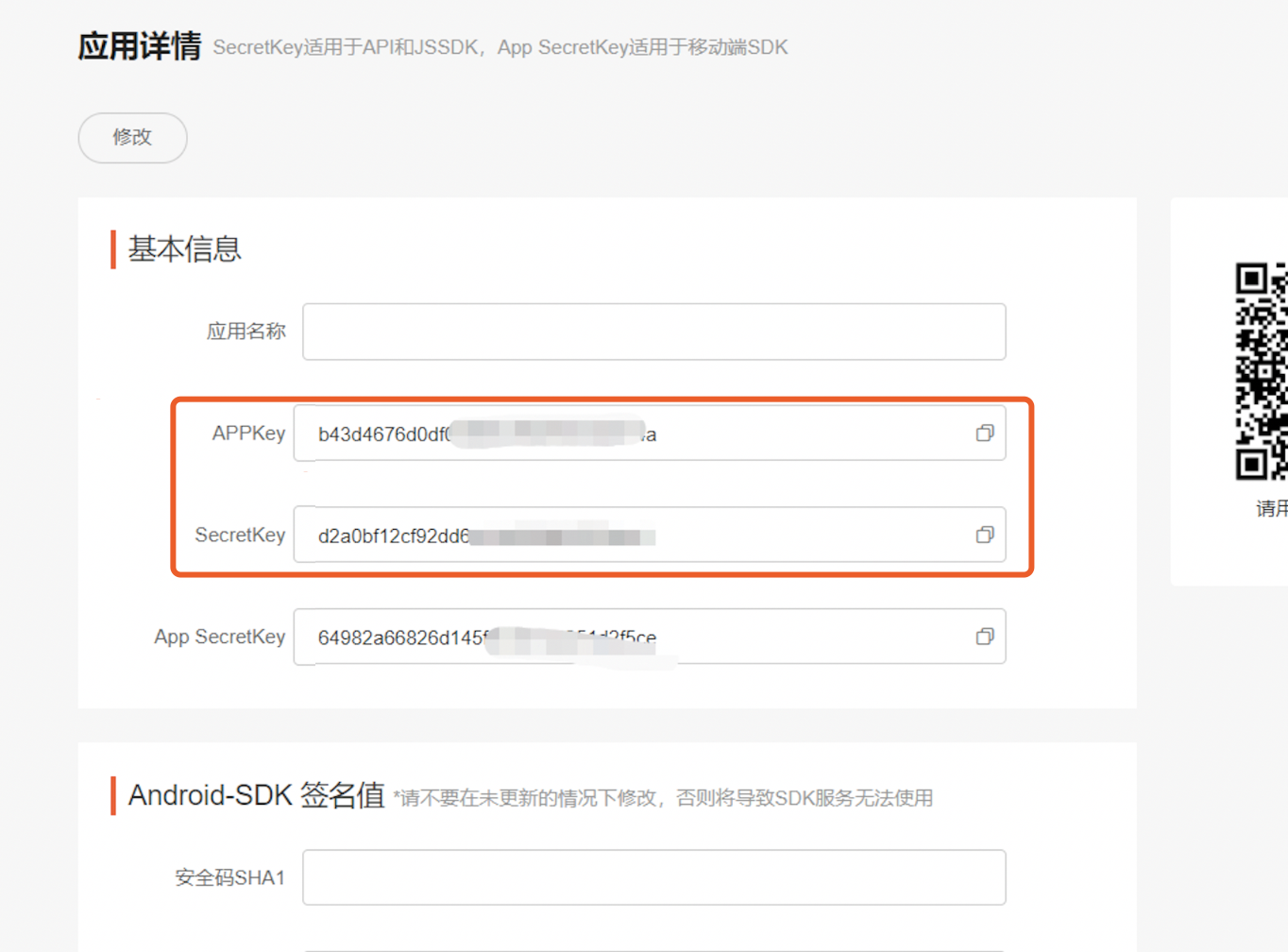Click inside the APPKey text field

(803, 433)
